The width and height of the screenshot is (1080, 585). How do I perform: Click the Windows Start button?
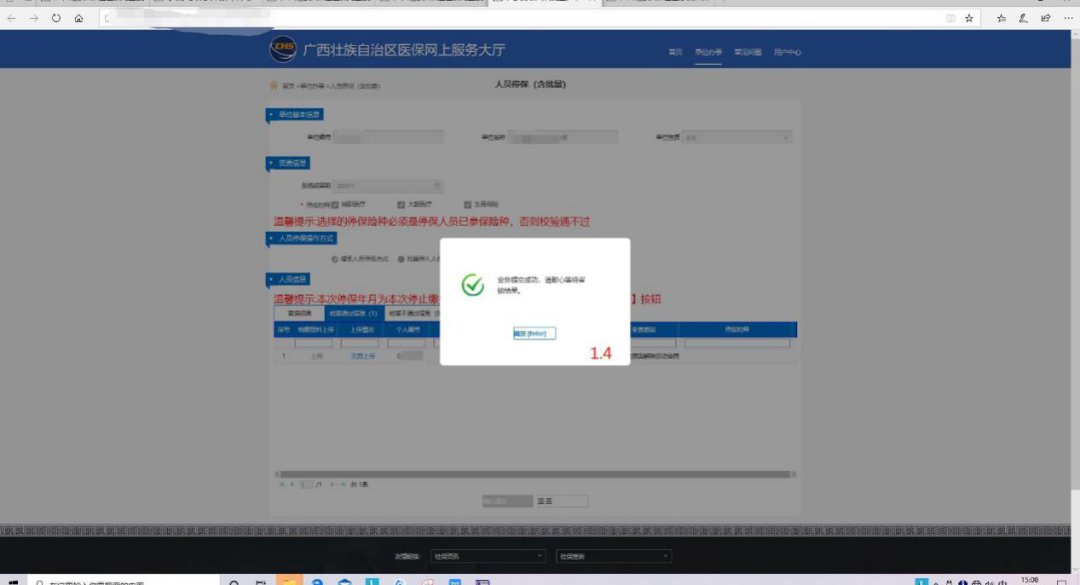pyautogui.click(x=12, y=582)
